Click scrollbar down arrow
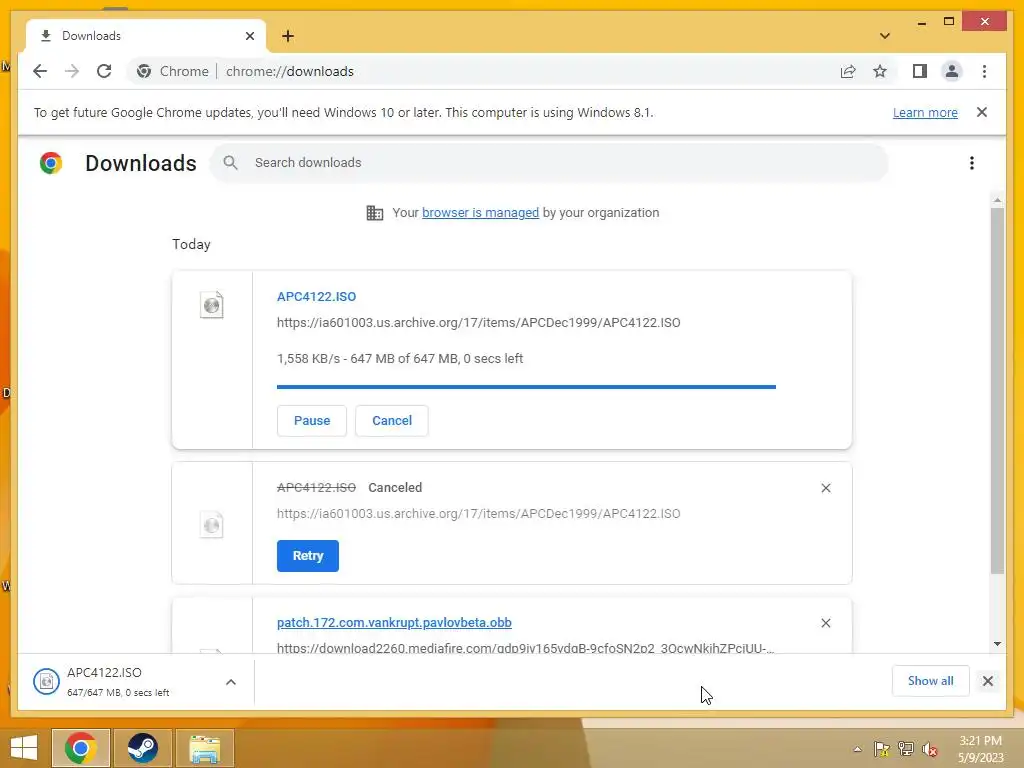This screenshot has height=768, width=1024. (x=997, y=644)
